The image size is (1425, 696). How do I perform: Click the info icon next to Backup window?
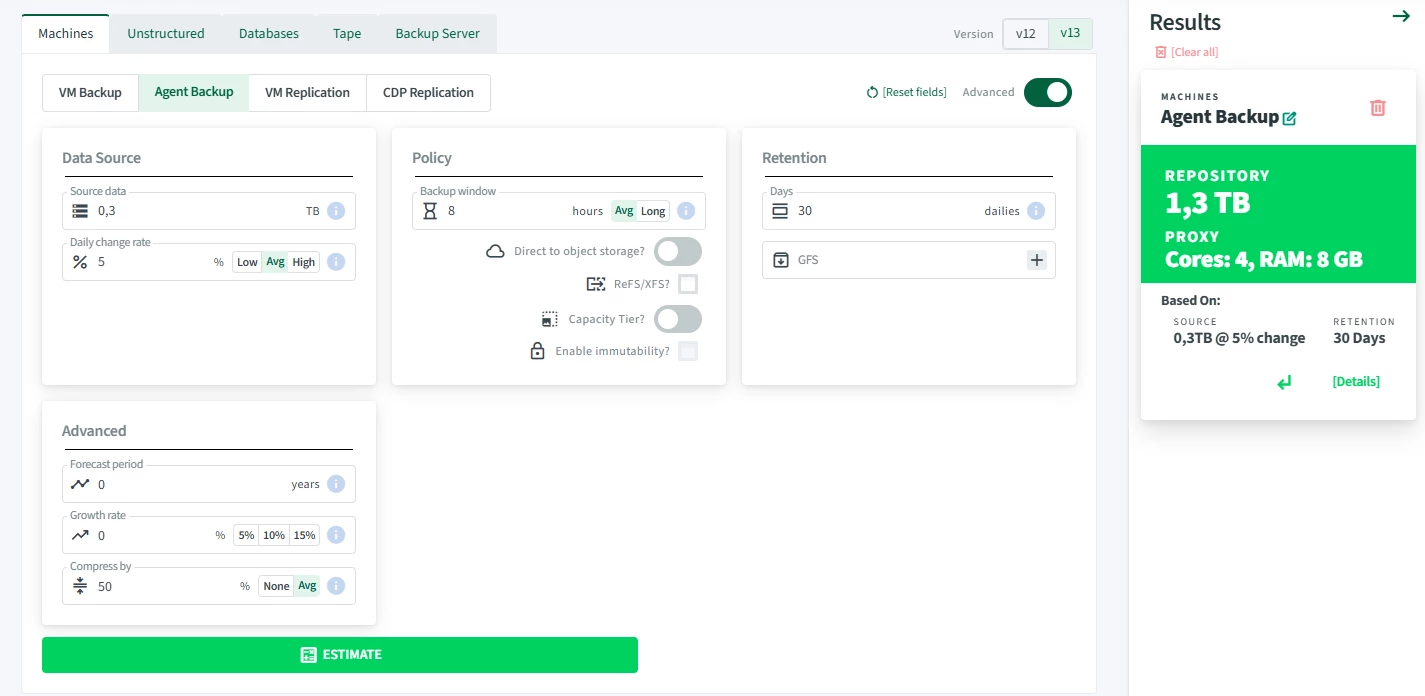(x=686, y=211)
